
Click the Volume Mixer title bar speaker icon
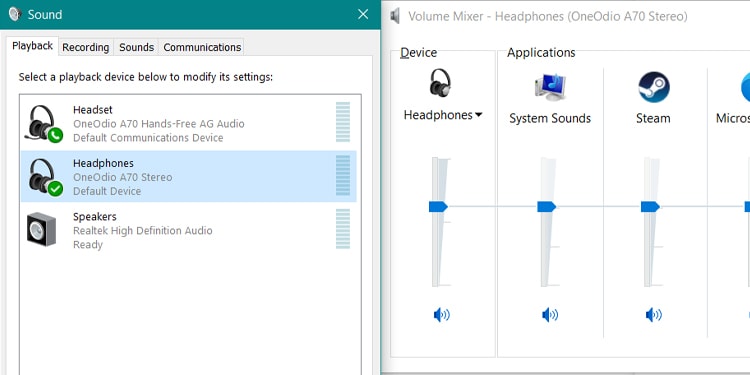395,16
